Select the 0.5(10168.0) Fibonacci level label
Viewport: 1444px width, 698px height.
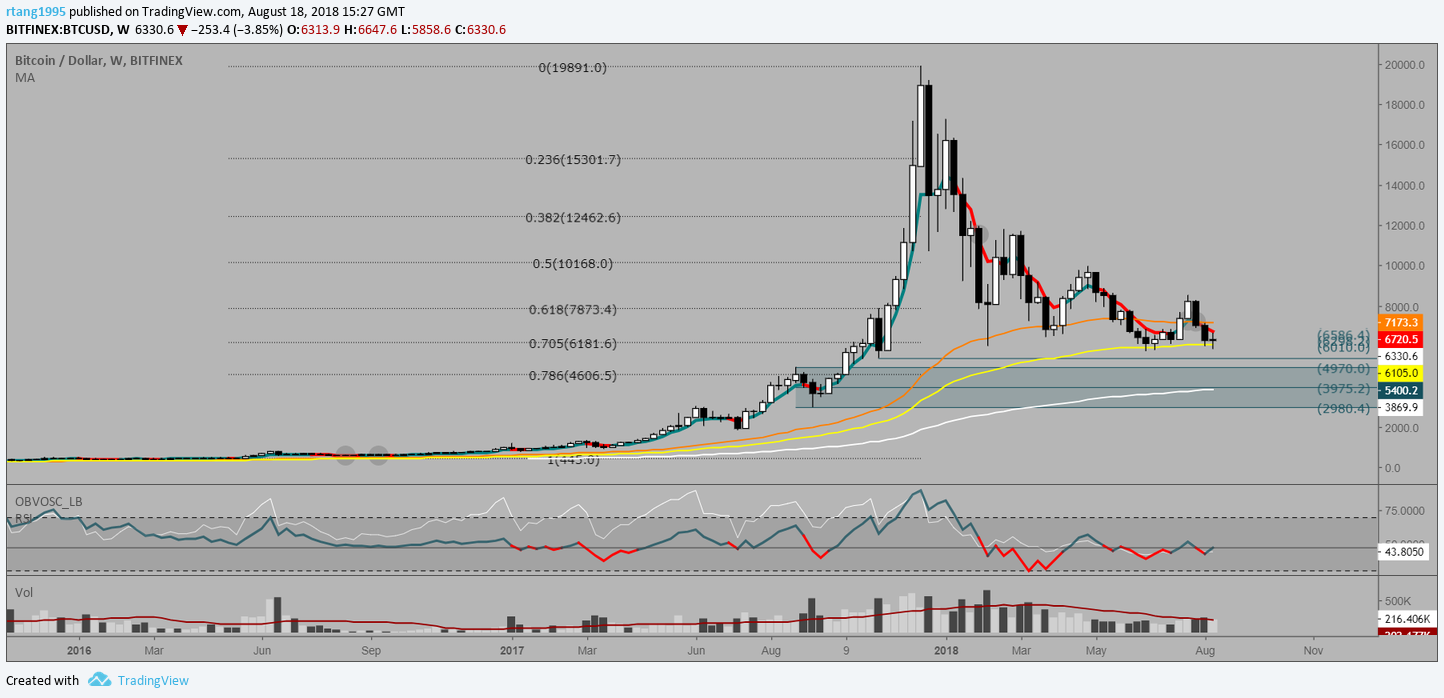[573, 264]
